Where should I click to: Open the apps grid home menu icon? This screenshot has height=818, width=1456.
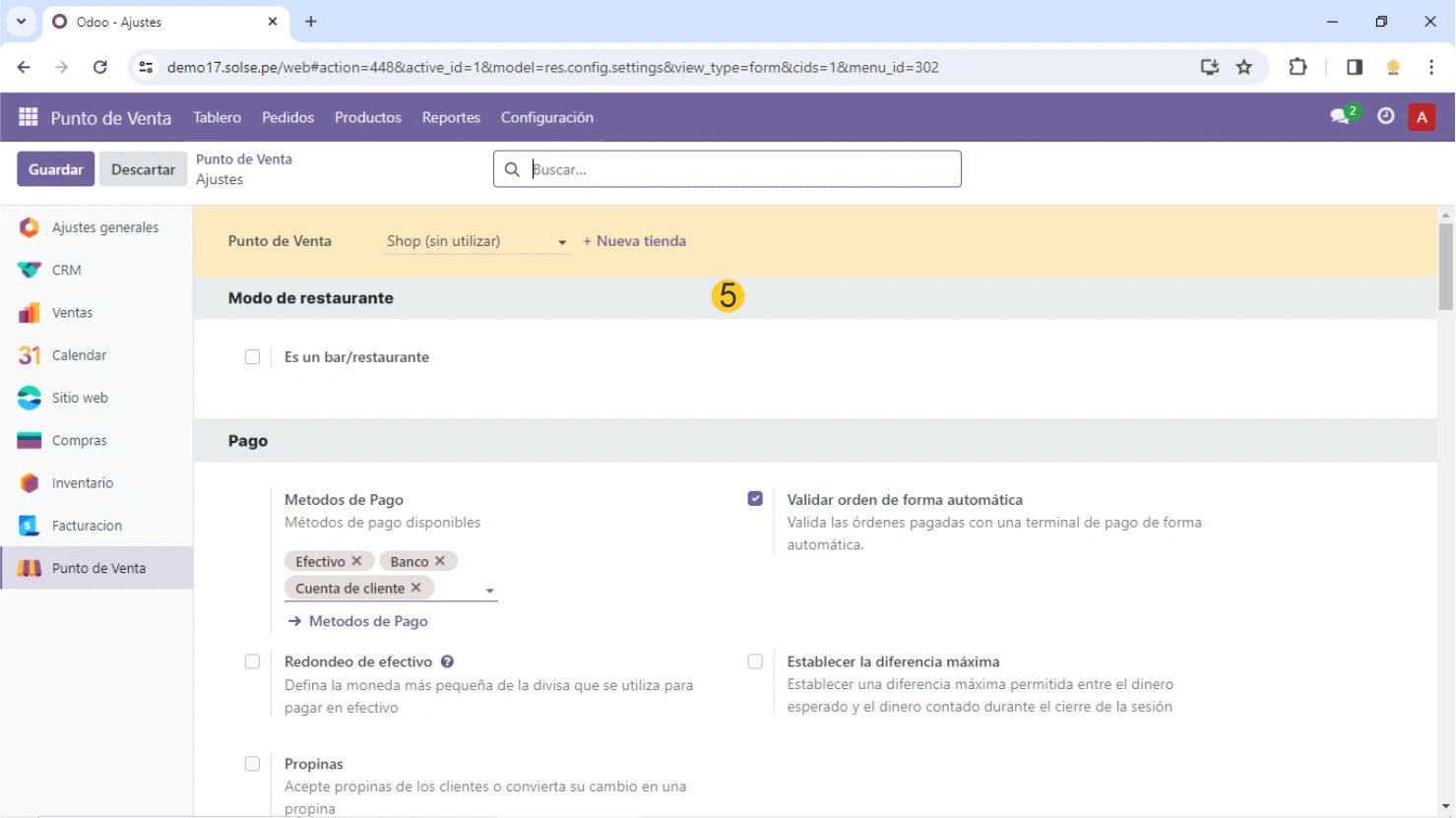tap(28, 117)
